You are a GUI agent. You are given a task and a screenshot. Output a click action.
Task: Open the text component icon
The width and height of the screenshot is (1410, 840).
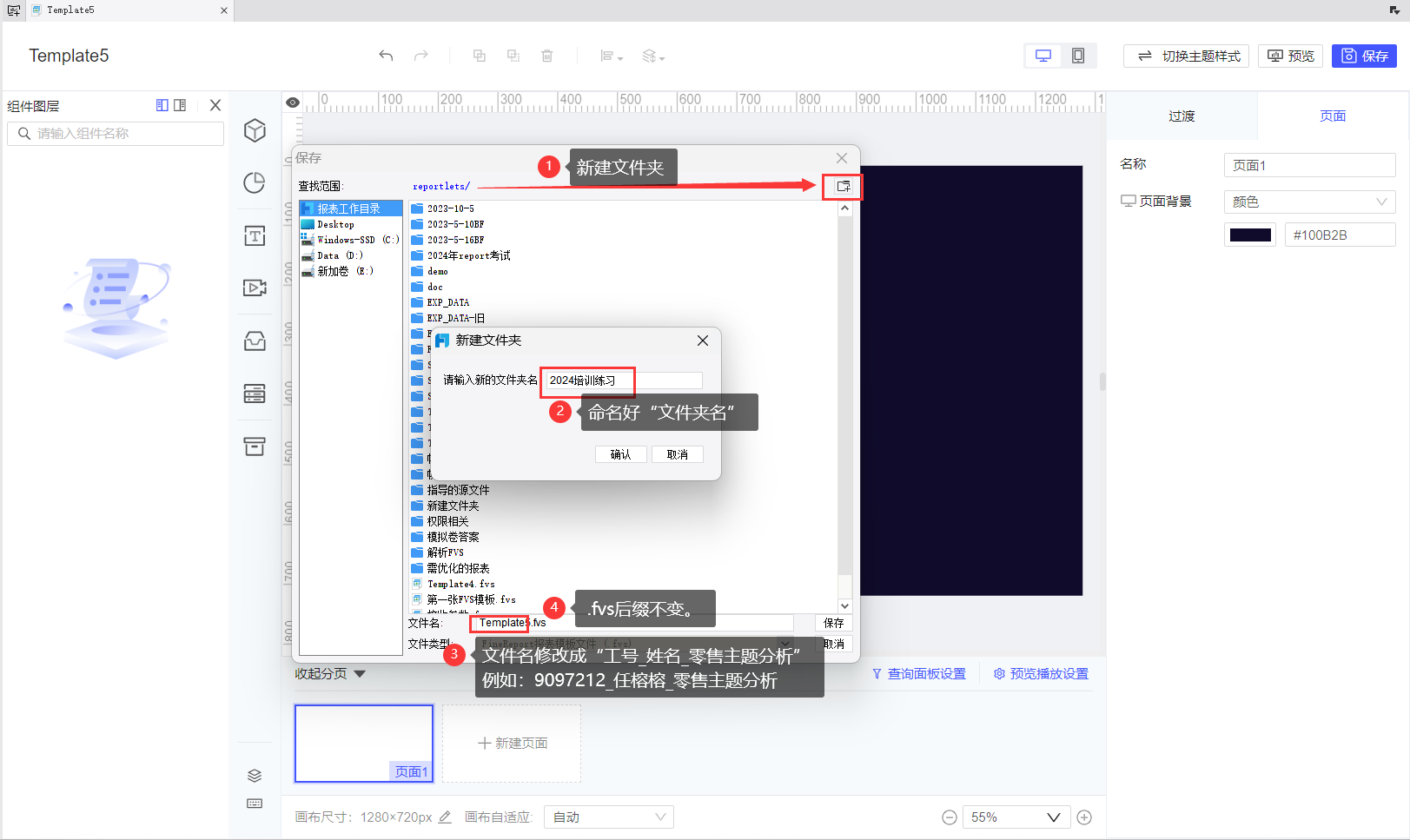point(255,236)
